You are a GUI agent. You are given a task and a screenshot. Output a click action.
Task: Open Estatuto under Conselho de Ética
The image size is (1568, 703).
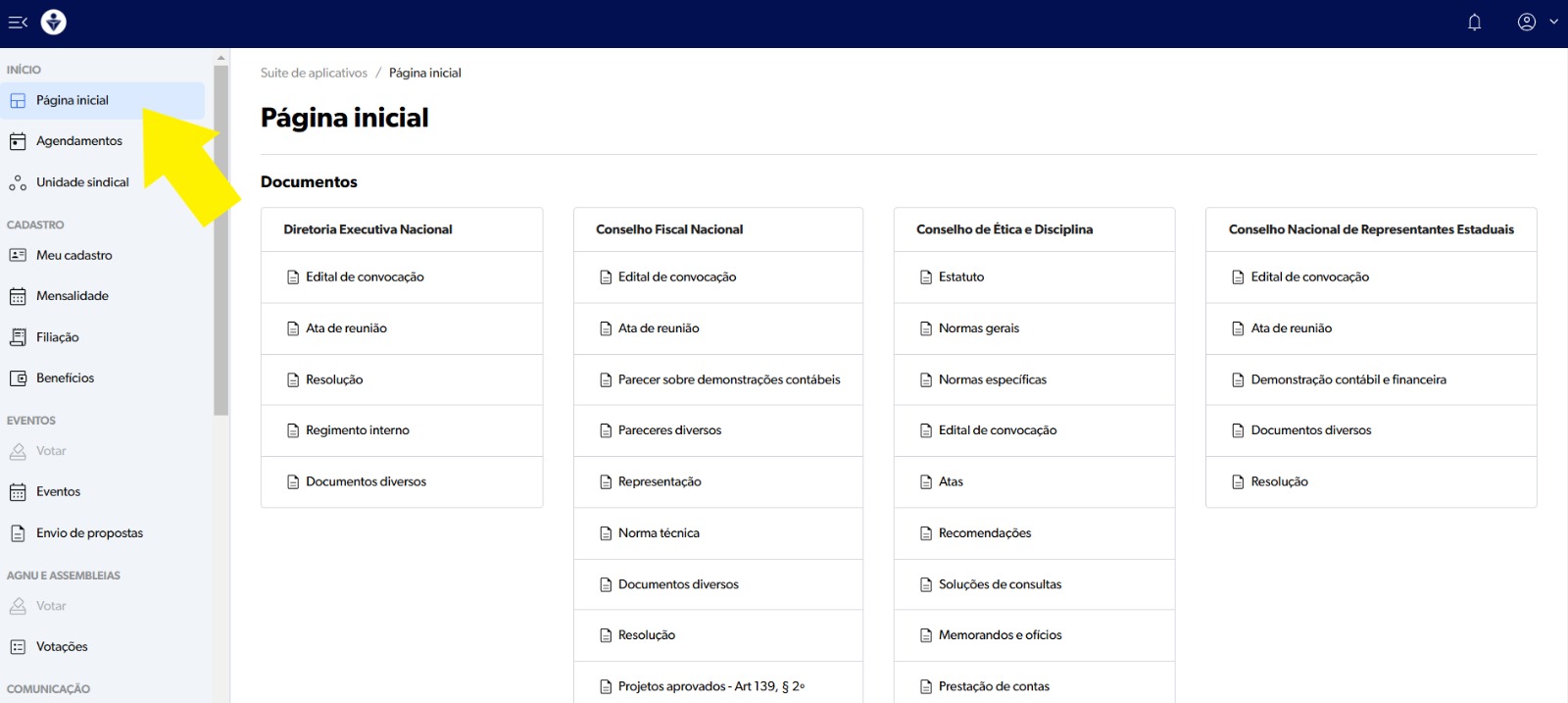(960, 277)
